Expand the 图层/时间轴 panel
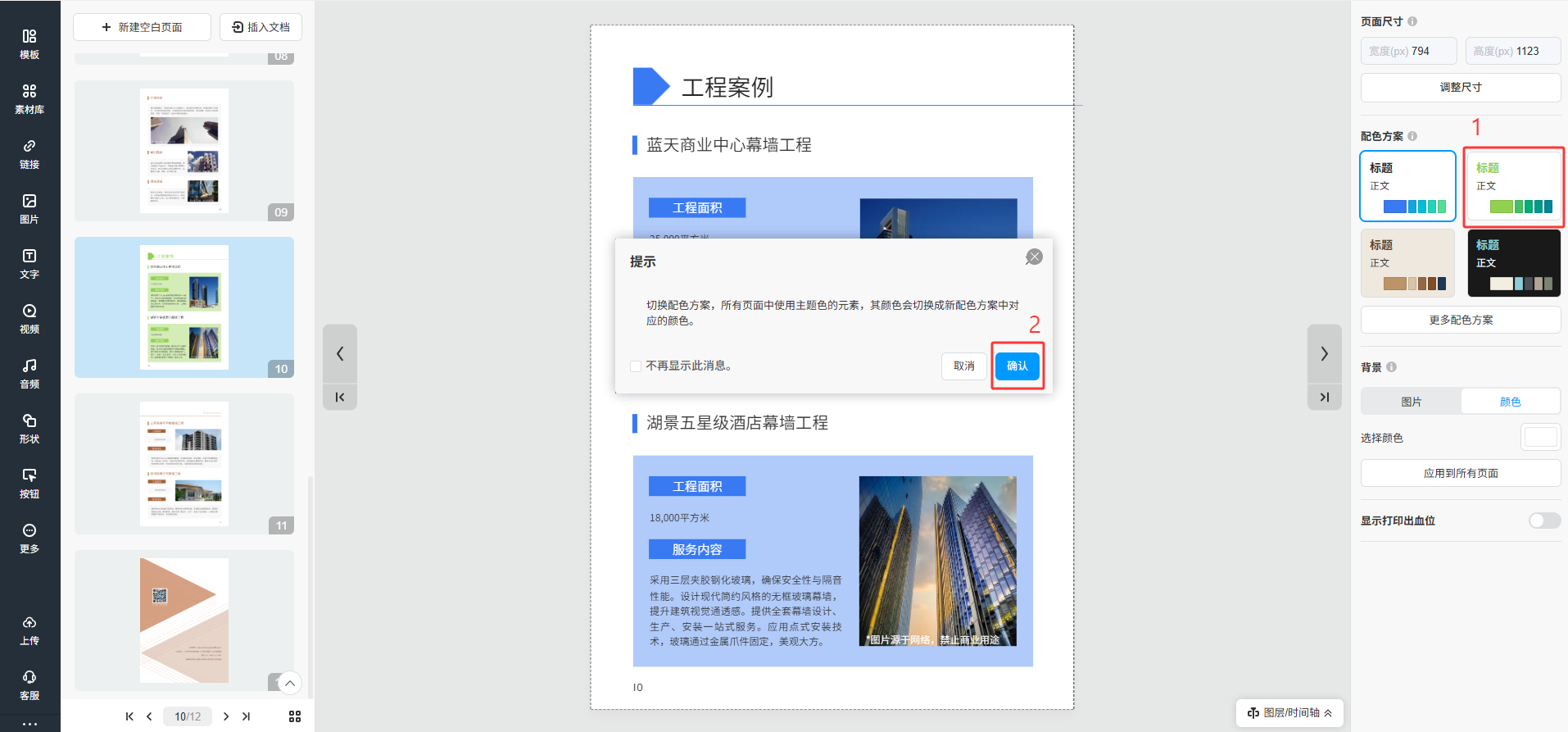 [x=1289, y=712]
